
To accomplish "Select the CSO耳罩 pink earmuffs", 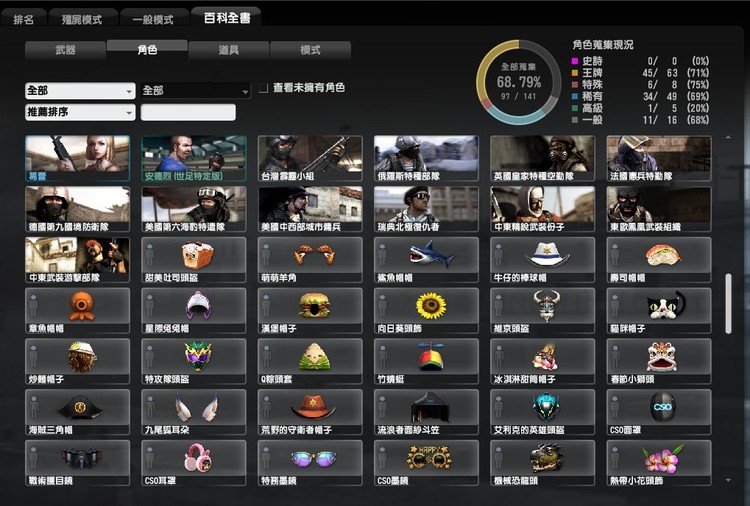I will [x=194, y=462].
